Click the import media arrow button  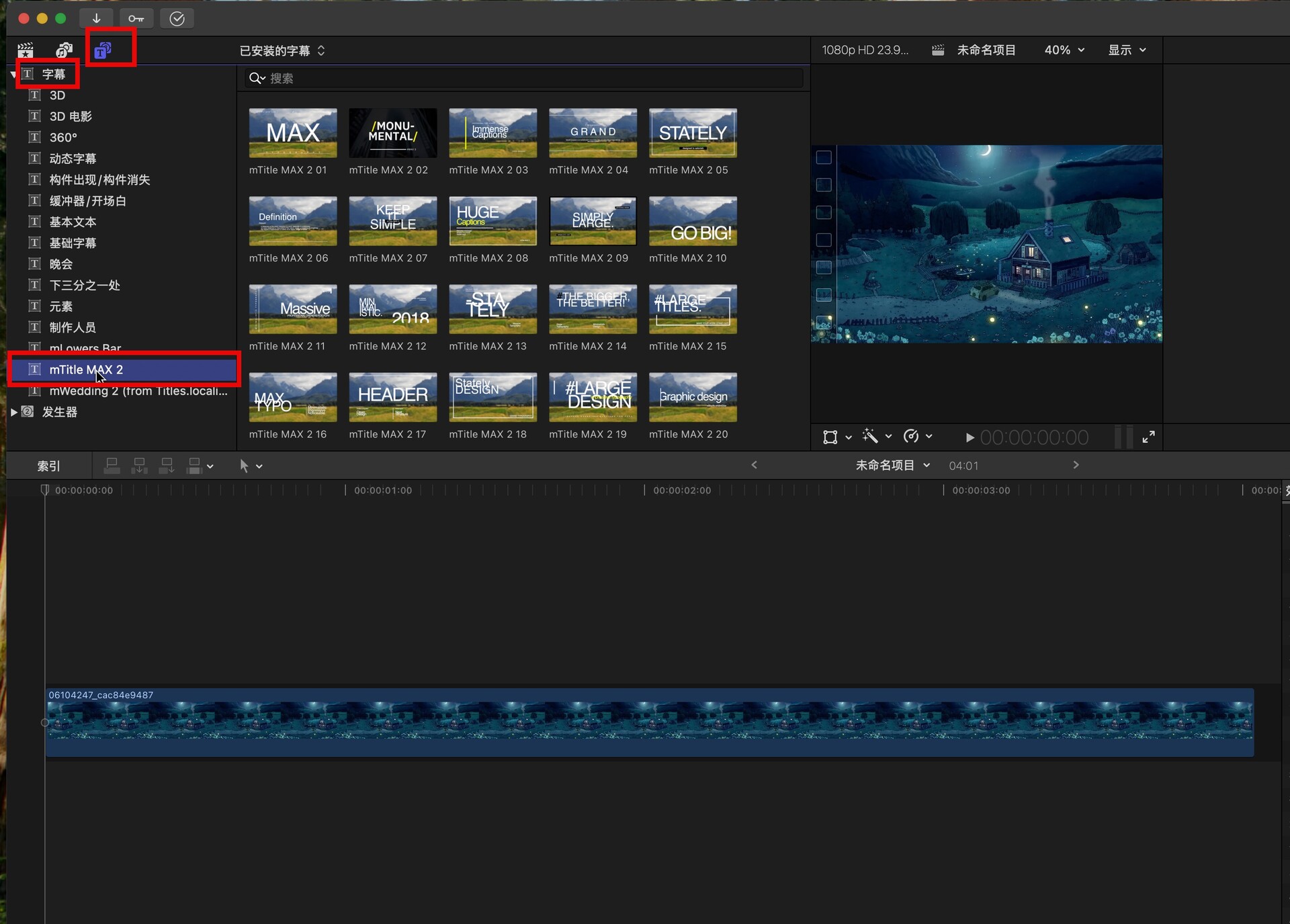coord(96,18)
